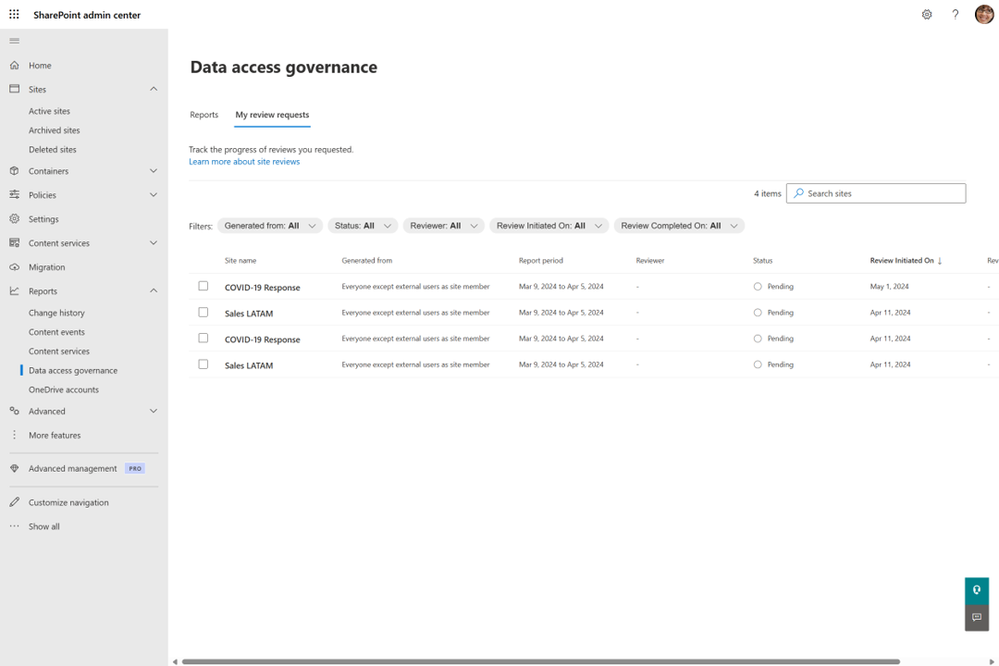Open the feedback chat button
Screen dimensions: 999x666
(x=977, y=618)
